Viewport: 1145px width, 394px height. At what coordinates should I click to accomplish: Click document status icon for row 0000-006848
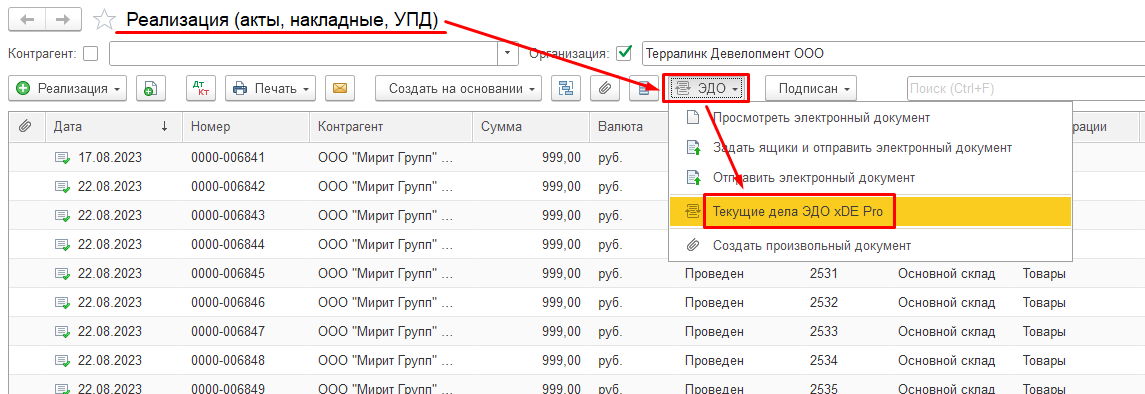coord(62,360)
